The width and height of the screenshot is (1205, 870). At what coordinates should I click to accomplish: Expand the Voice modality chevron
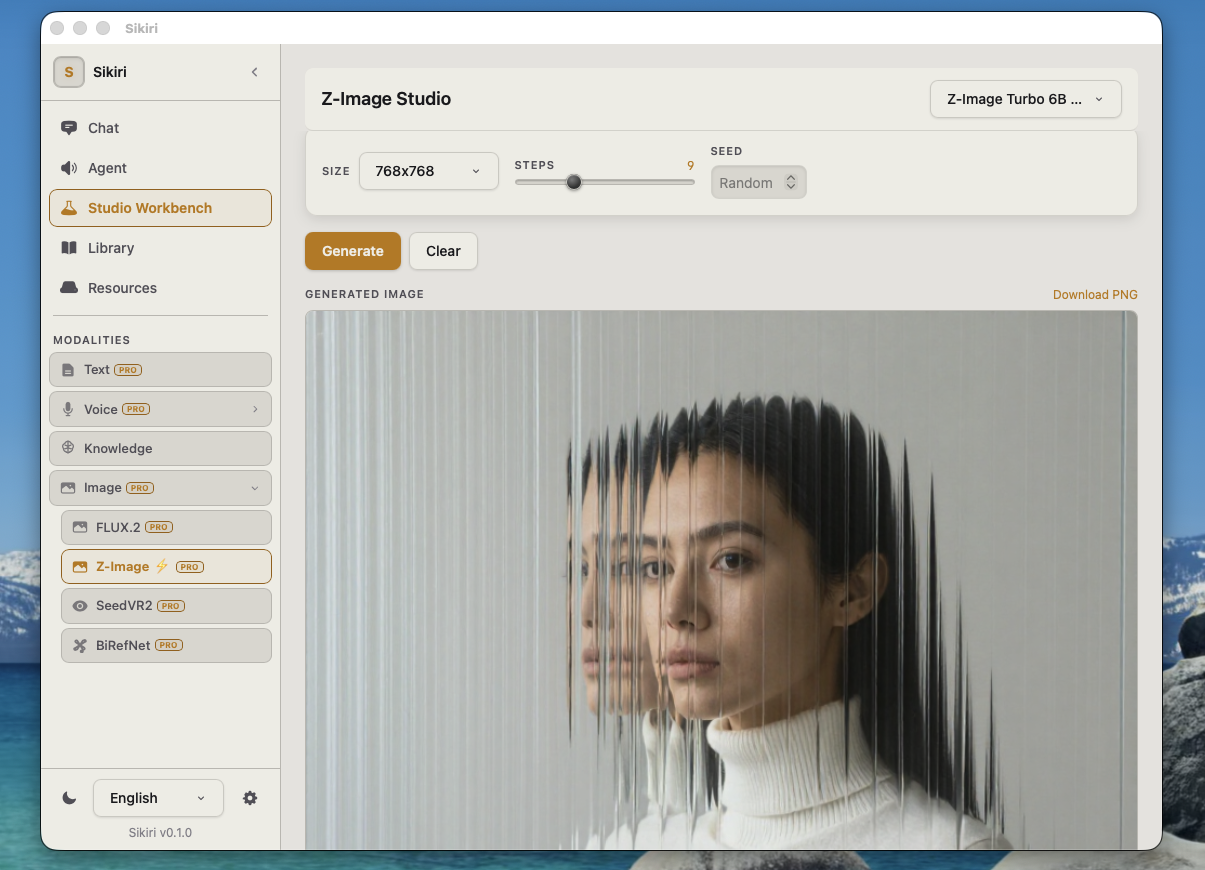click(x=255, y=409)
